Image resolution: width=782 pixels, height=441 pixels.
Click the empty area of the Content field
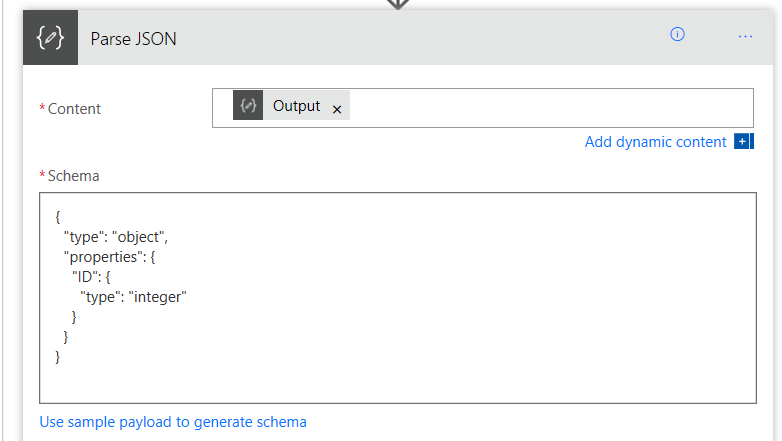click(x=551, y=108)
